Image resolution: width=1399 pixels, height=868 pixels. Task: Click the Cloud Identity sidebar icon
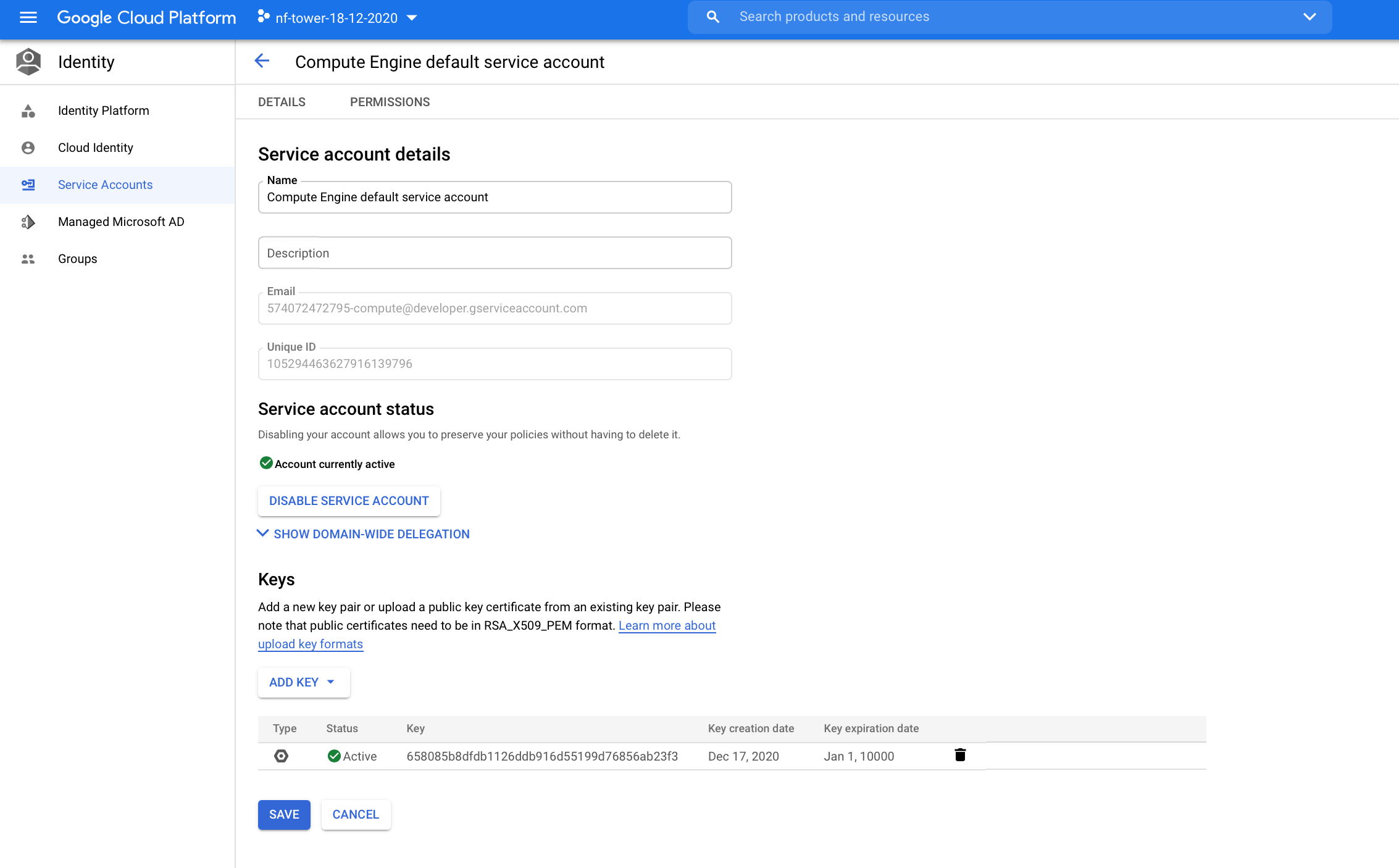[x=28, y=148]
